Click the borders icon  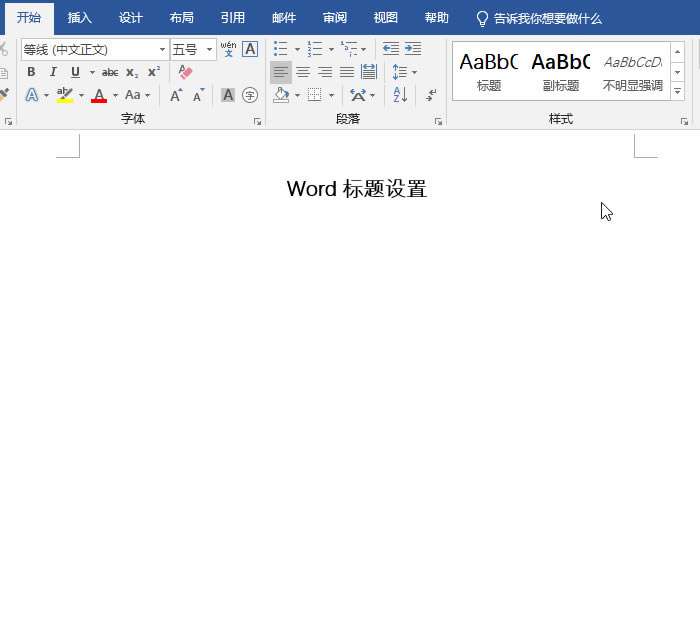[x=315, y=95]
